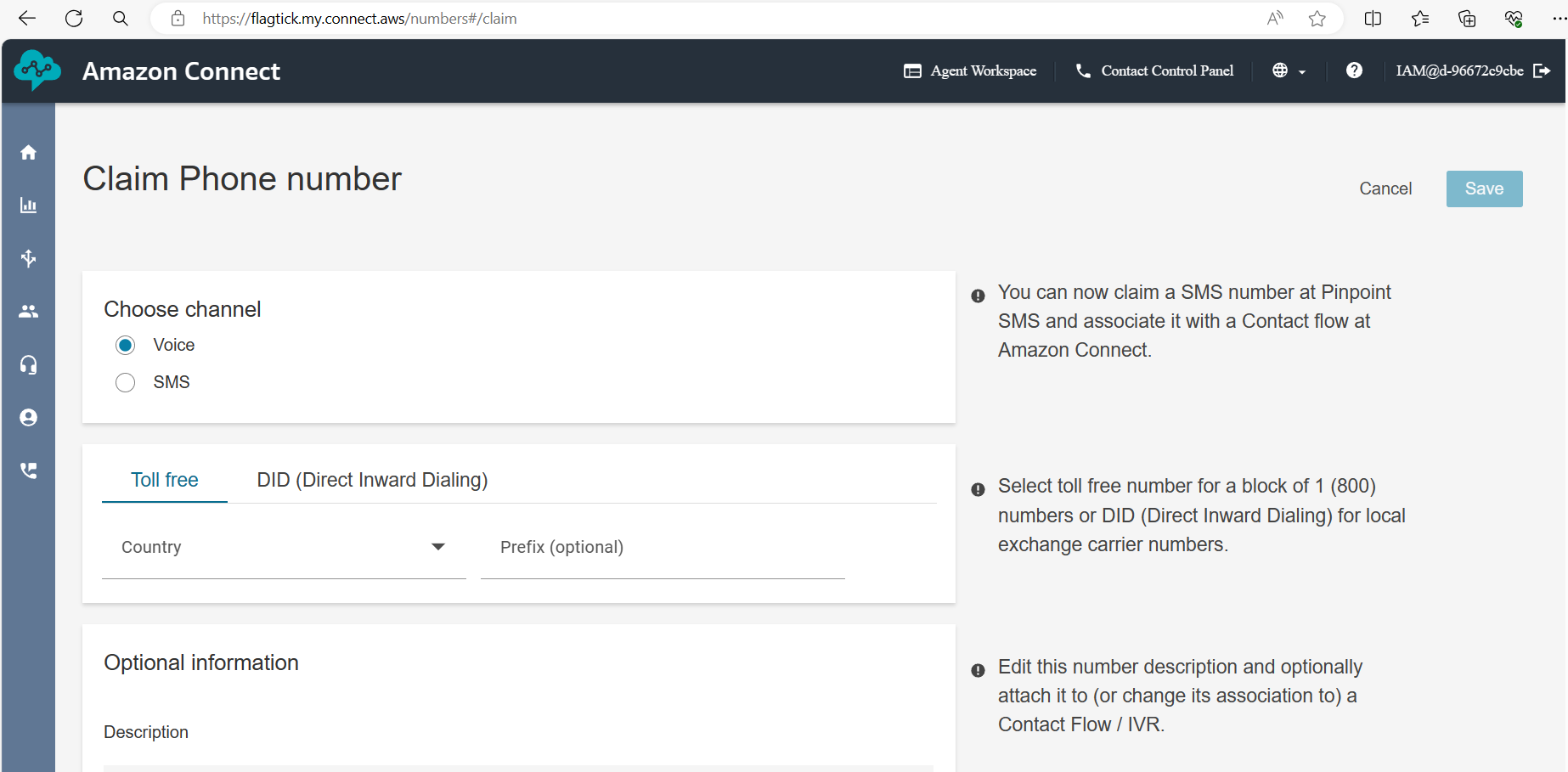Open the Users group sidebar icon
1568x772 pixels.
28,312
